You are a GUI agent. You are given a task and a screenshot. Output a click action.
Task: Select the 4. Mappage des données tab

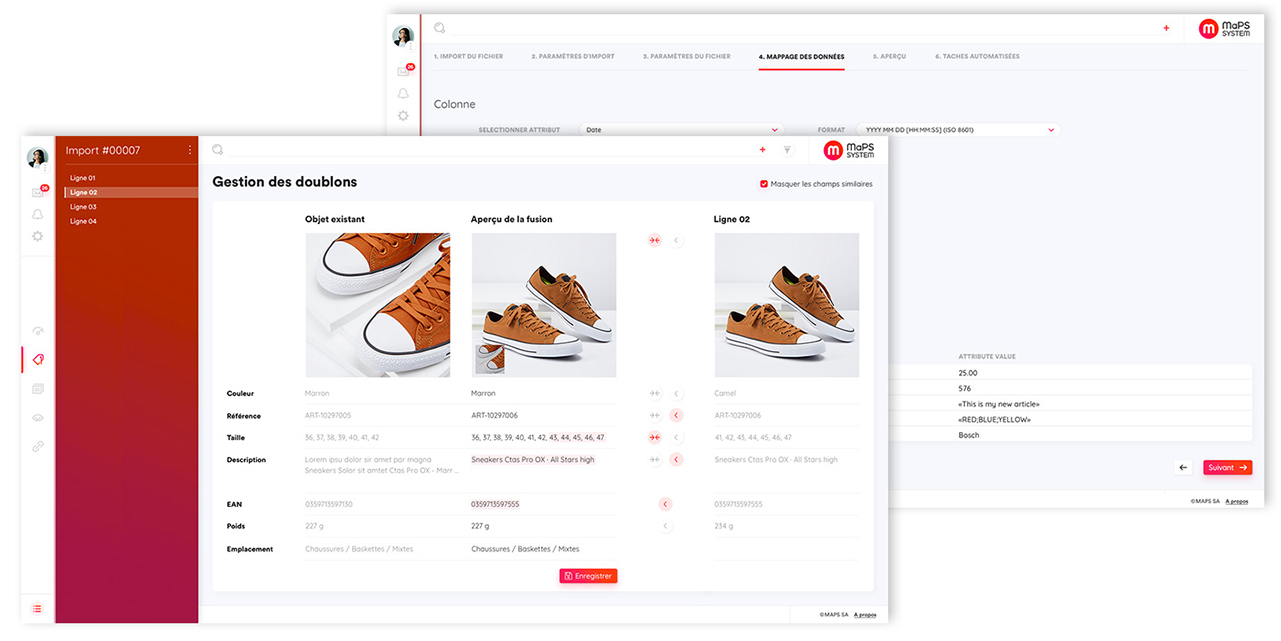click(802, 56)
